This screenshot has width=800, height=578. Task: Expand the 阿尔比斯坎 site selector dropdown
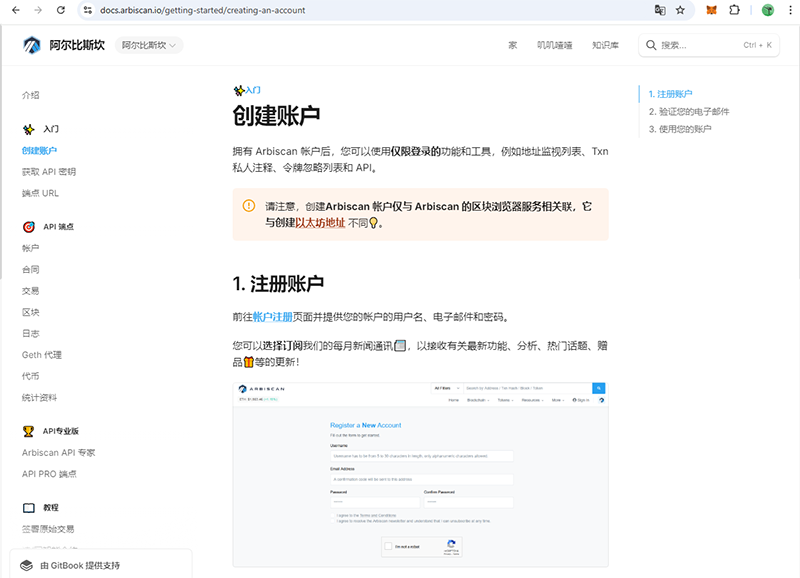tap(149, 45)
